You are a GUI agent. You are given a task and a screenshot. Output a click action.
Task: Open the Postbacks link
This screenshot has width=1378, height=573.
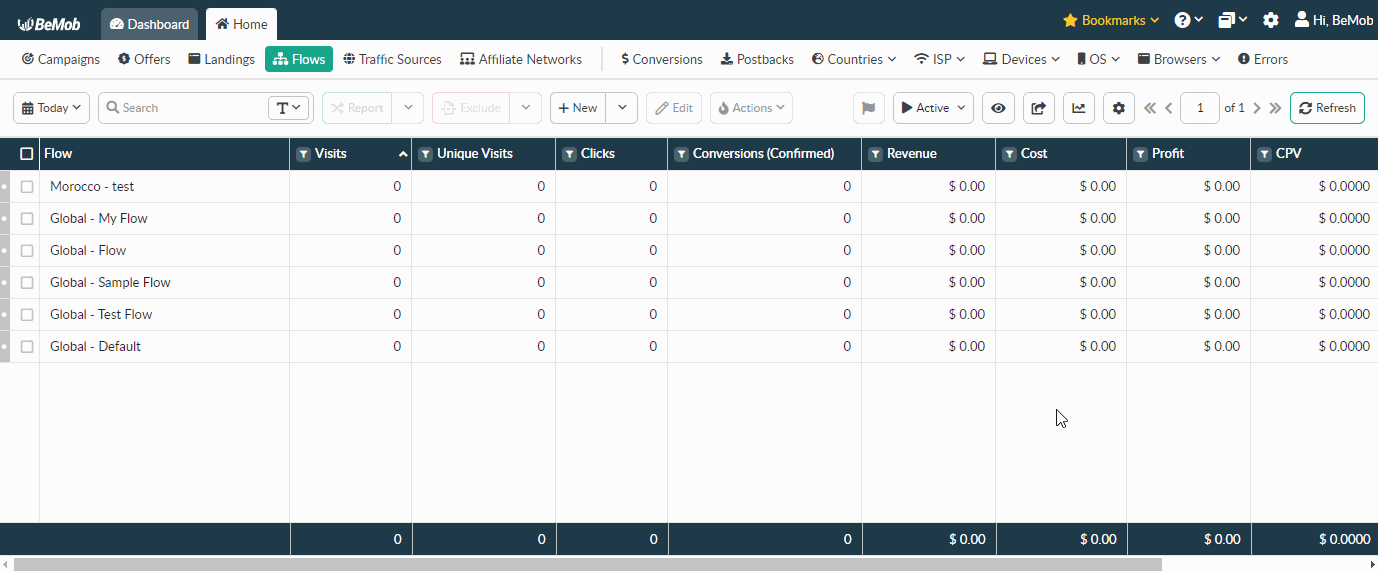point(757,59)
